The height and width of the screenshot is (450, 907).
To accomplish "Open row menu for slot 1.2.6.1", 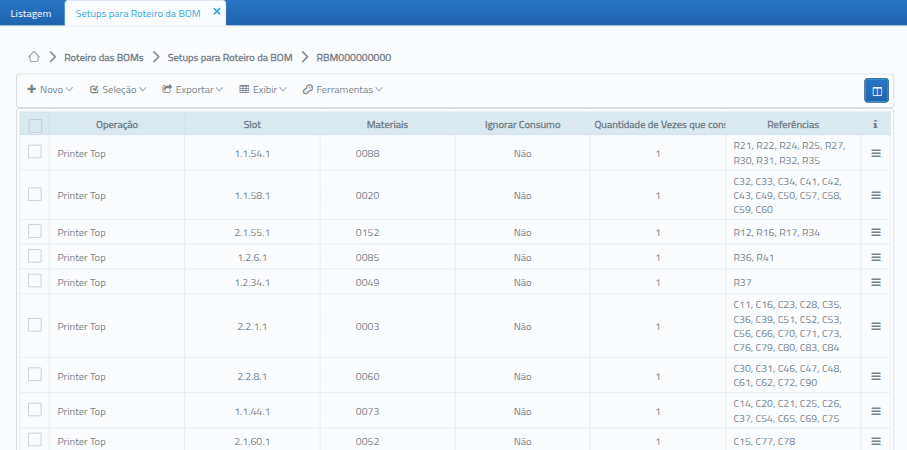I will (x=875, y=257).
